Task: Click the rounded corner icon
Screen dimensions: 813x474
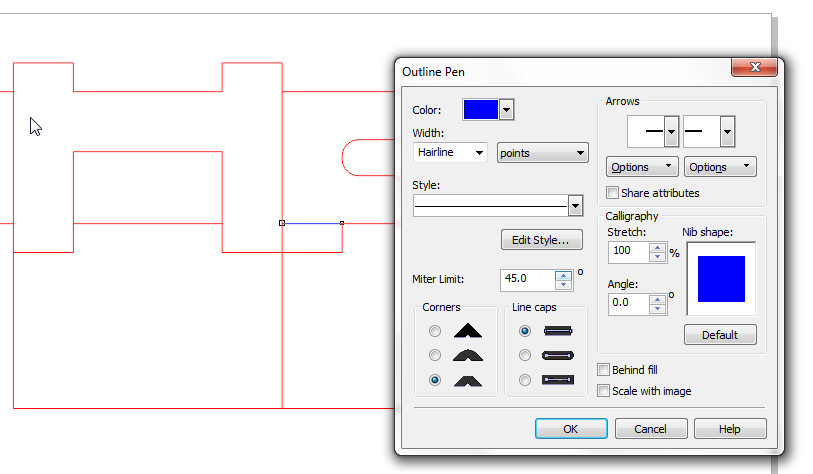Action: pyautogui.click(x=468, y=356)
